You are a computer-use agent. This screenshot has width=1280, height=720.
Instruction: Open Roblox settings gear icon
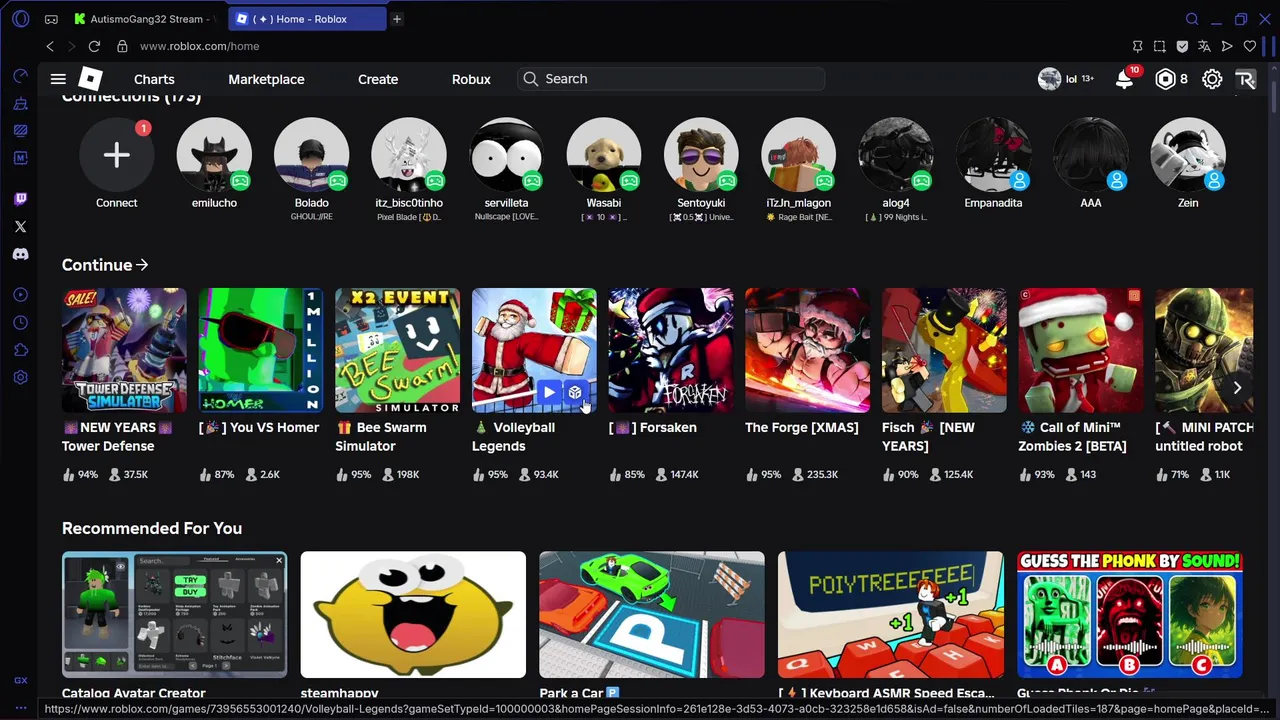1212,79
